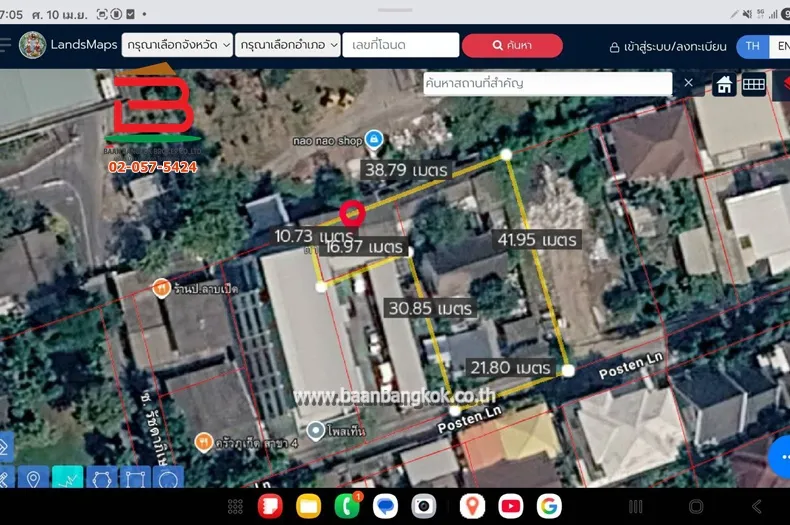Screen dimensions: 790x525
Task: Click the nao nao shop map marker
Action: (x=374, y=139)
